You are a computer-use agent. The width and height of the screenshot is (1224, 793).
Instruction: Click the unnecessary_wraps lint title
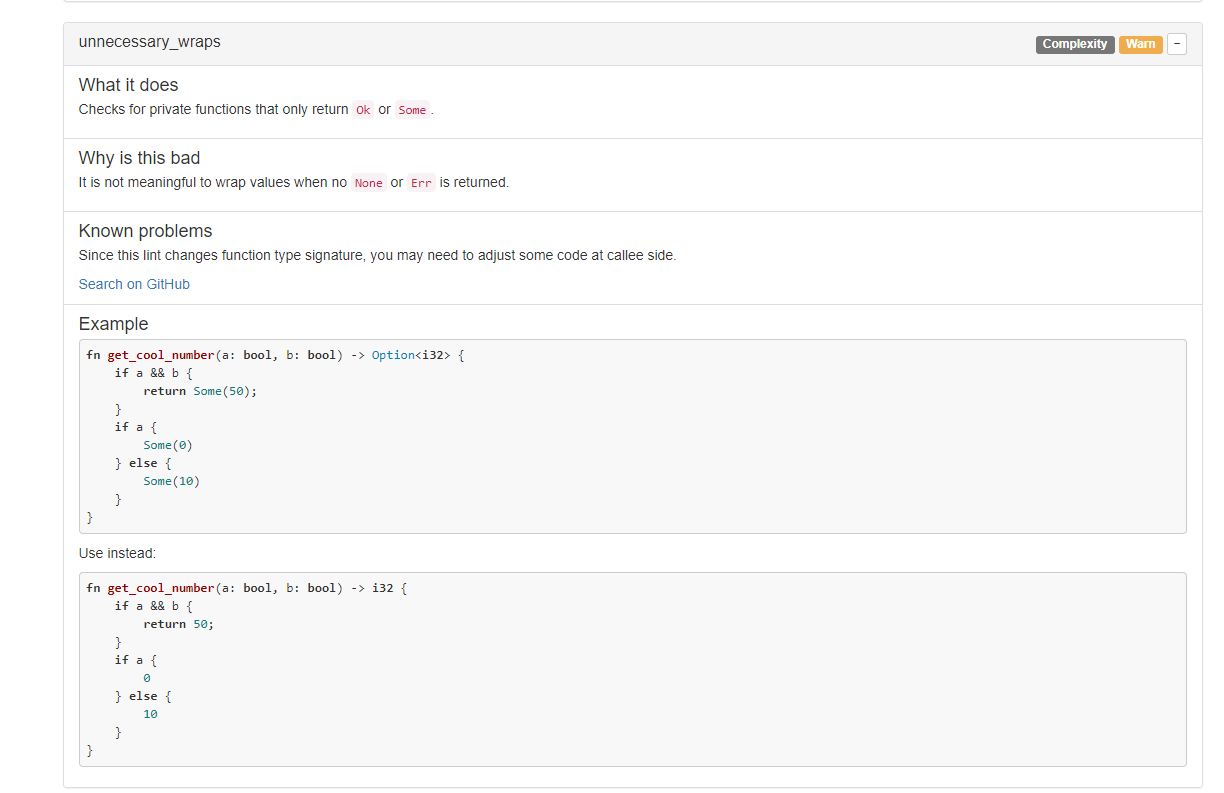coord(150,42)
